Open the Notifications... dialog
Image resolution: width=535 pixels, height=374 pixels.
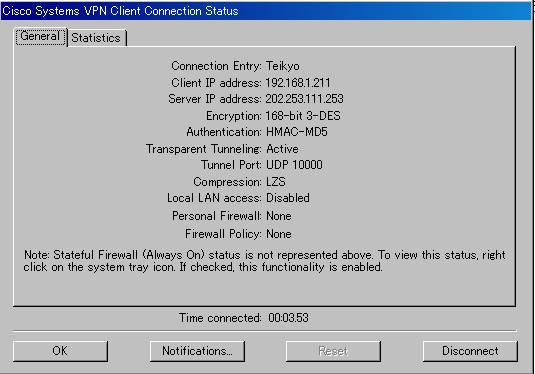[x=197, y=351]
